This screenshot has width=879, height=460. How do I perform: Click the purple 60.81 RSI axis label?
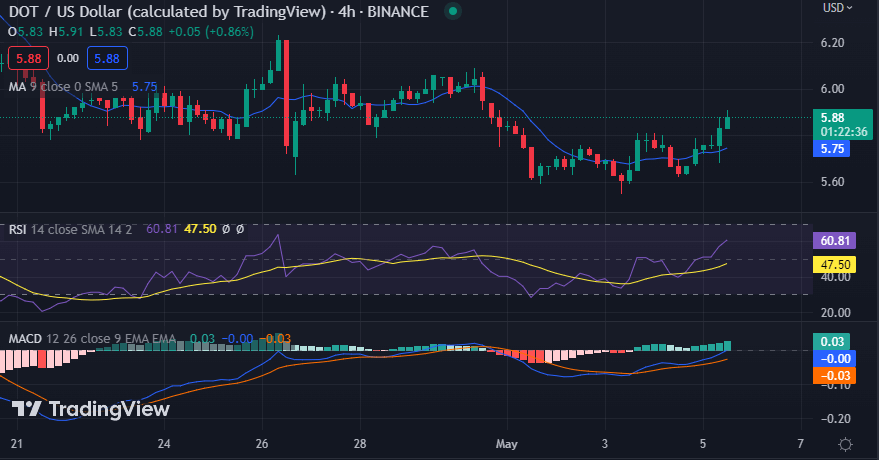834,240
